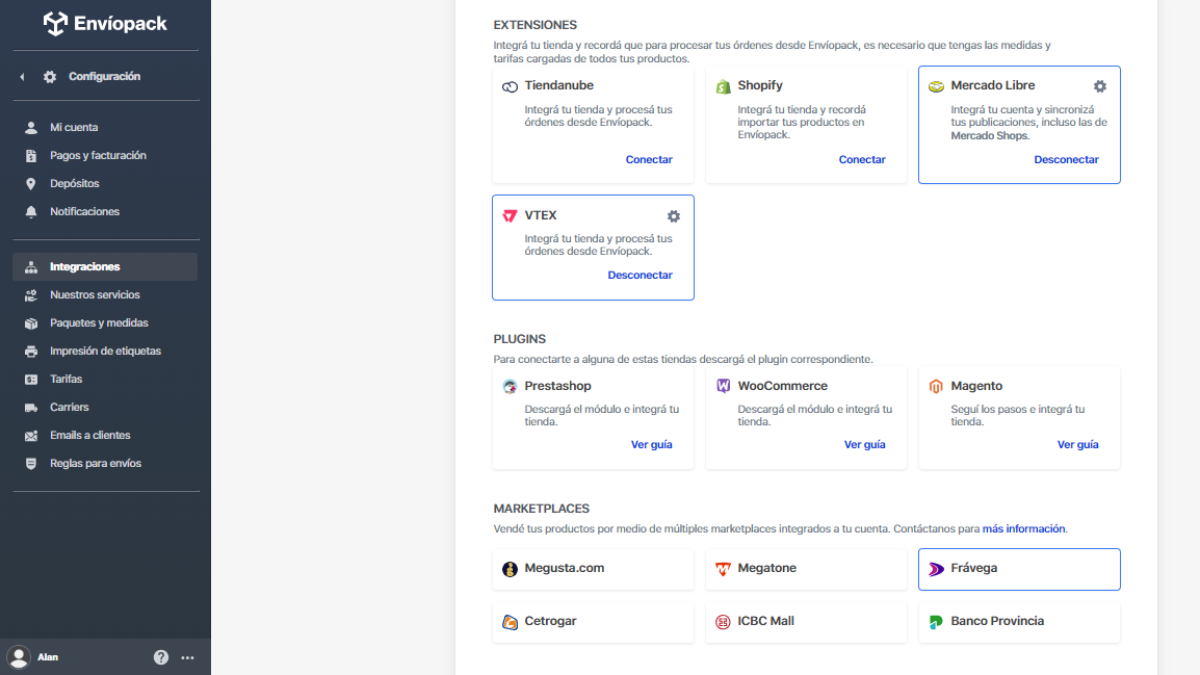The width and height of the screenshot is (1200, 675).
Task: Open the three-dots more menu
Action: pyautogui.click(x=188, y=658)
